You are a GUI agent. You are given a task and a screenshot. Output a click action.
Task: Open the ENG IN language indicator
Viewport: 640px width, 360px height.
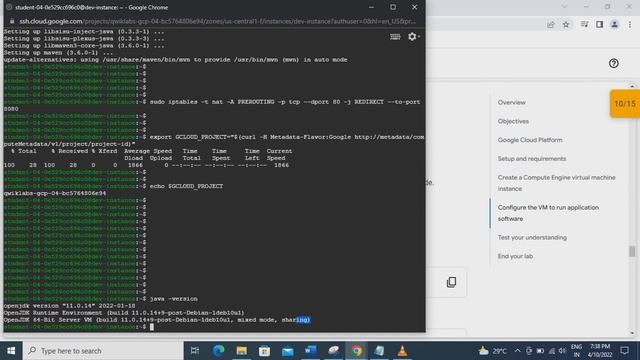coord(576,351)
